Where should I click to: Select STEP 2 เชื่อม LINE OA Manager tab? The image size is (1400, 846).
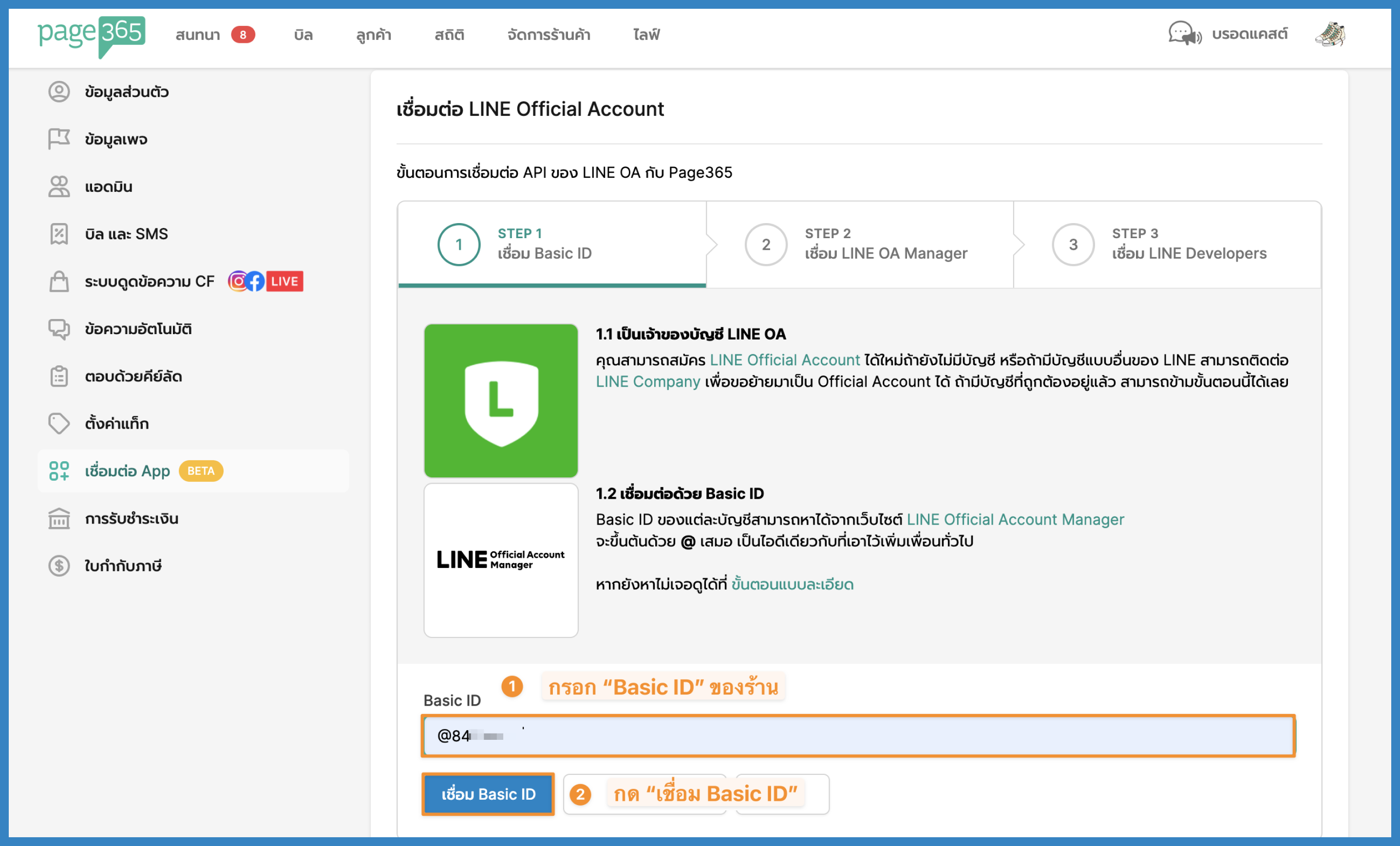pyautogui.click(x=860, y=244)
